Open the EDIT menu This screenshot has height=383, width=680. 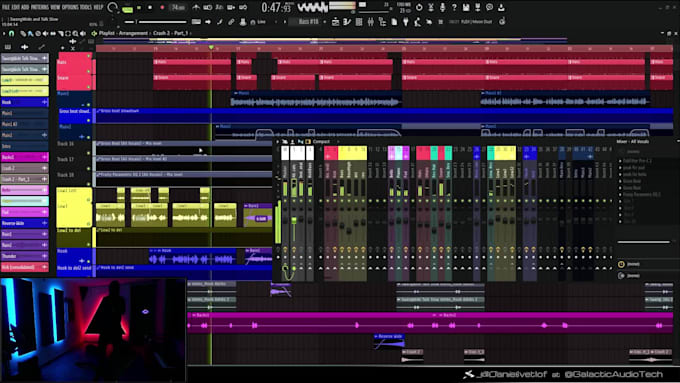16,7
